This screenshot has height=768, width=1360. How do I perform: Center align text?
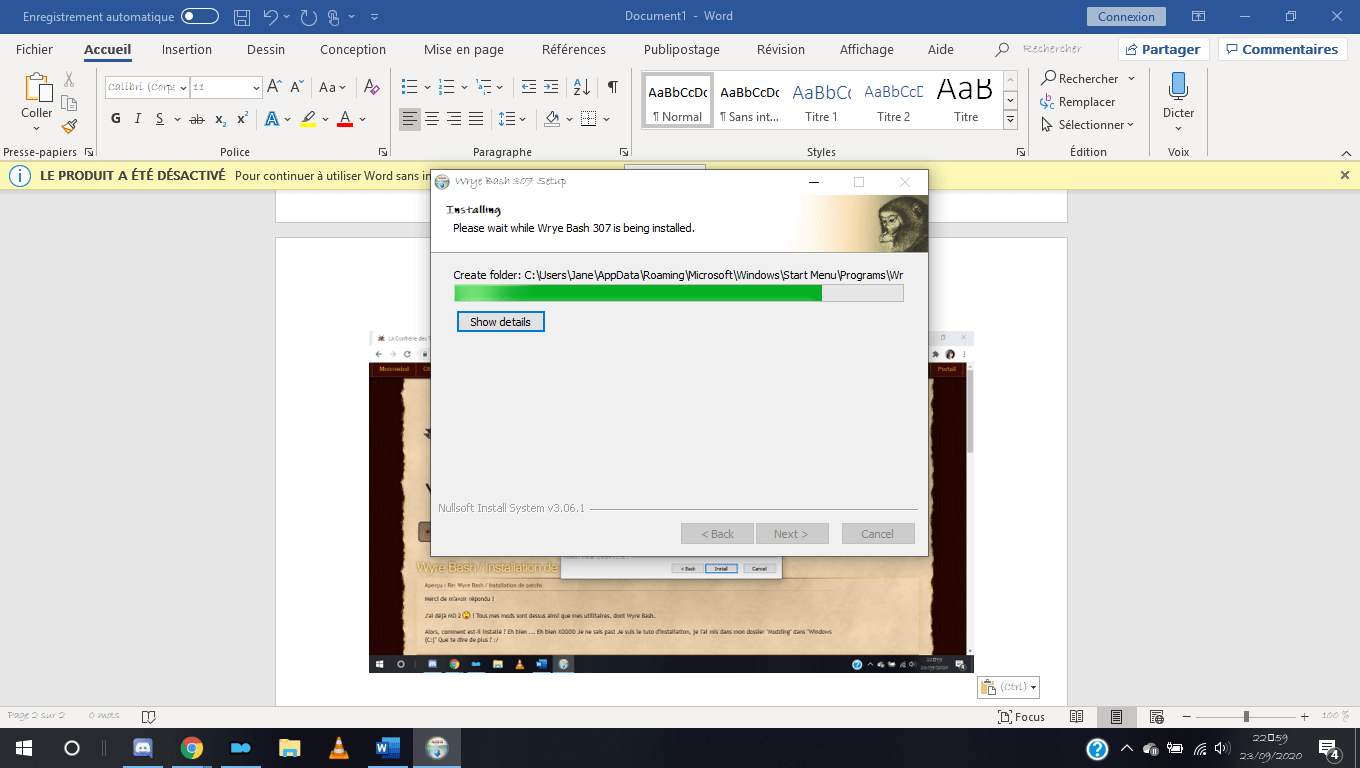[x=432, y=119]
